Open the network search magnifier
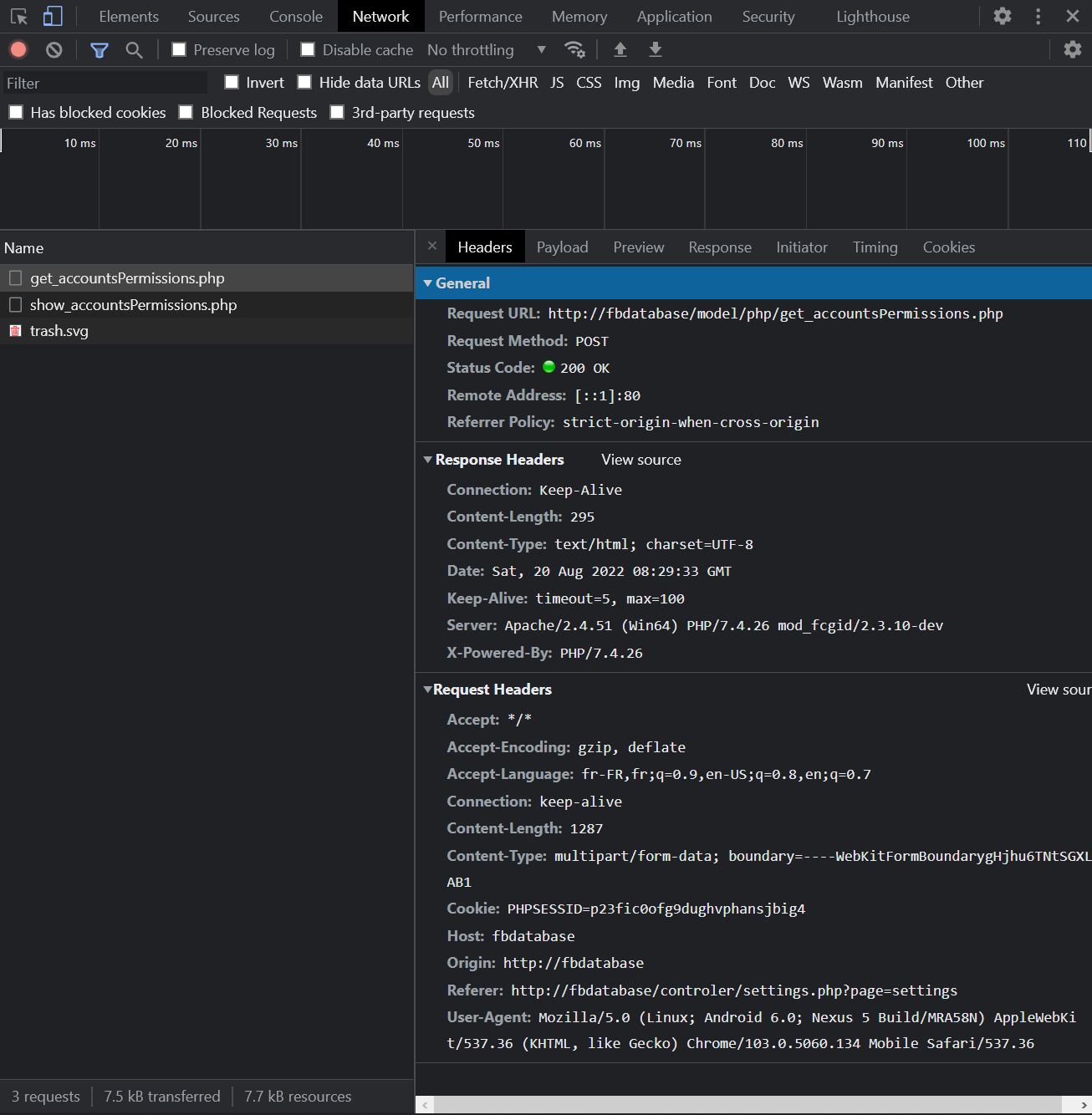Screen dimensions: 1092x1115 pyautogui.click(x=134, y=50)
